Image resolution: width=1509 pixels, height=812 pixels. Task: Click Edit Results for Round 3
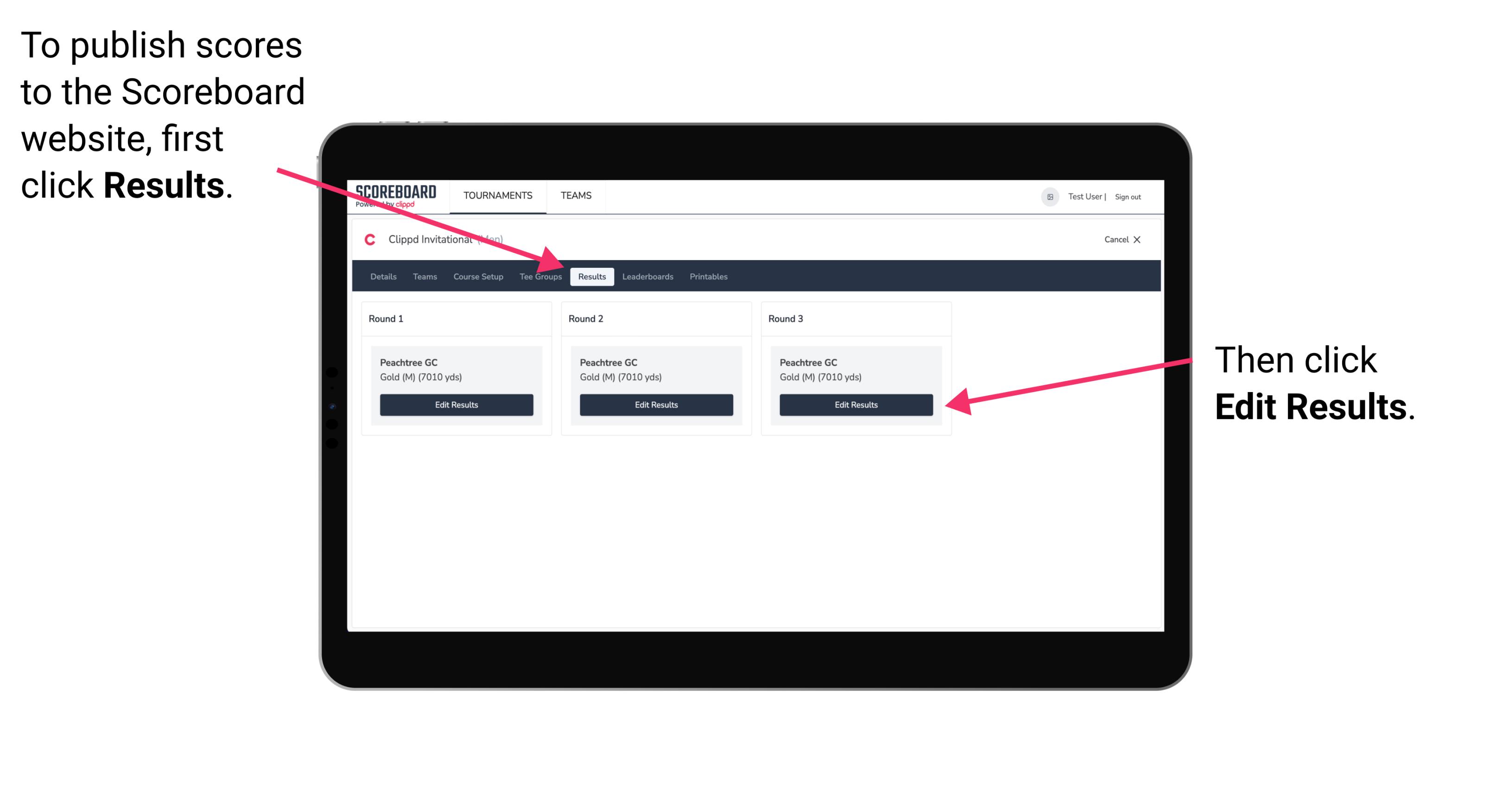[855, 404]
